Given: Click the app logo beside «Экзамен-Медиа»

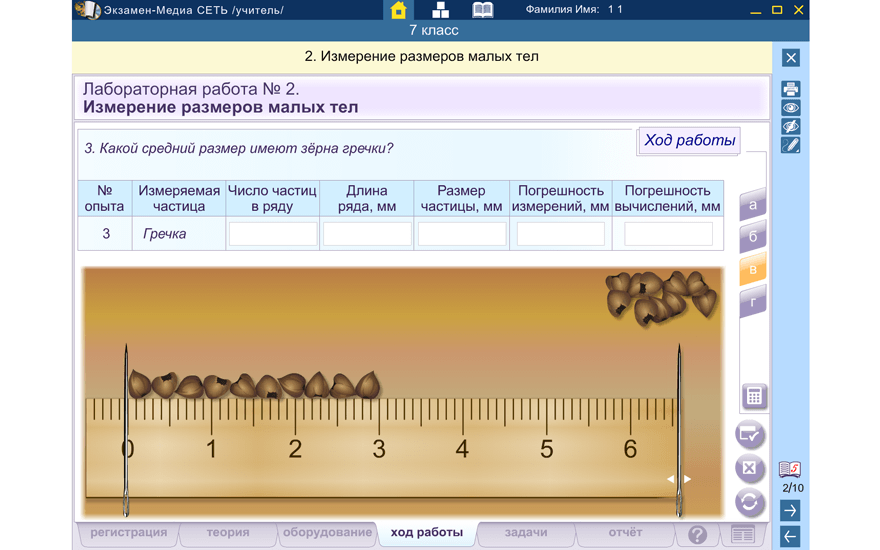Looking at the screenshot, I should point(88,10).
